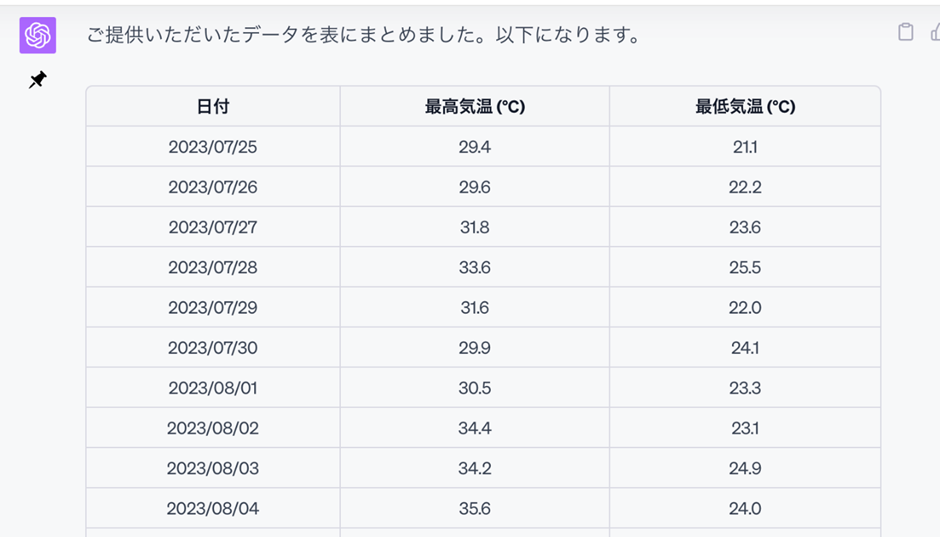Select the date cell 2023/08/01

[213, 388]
